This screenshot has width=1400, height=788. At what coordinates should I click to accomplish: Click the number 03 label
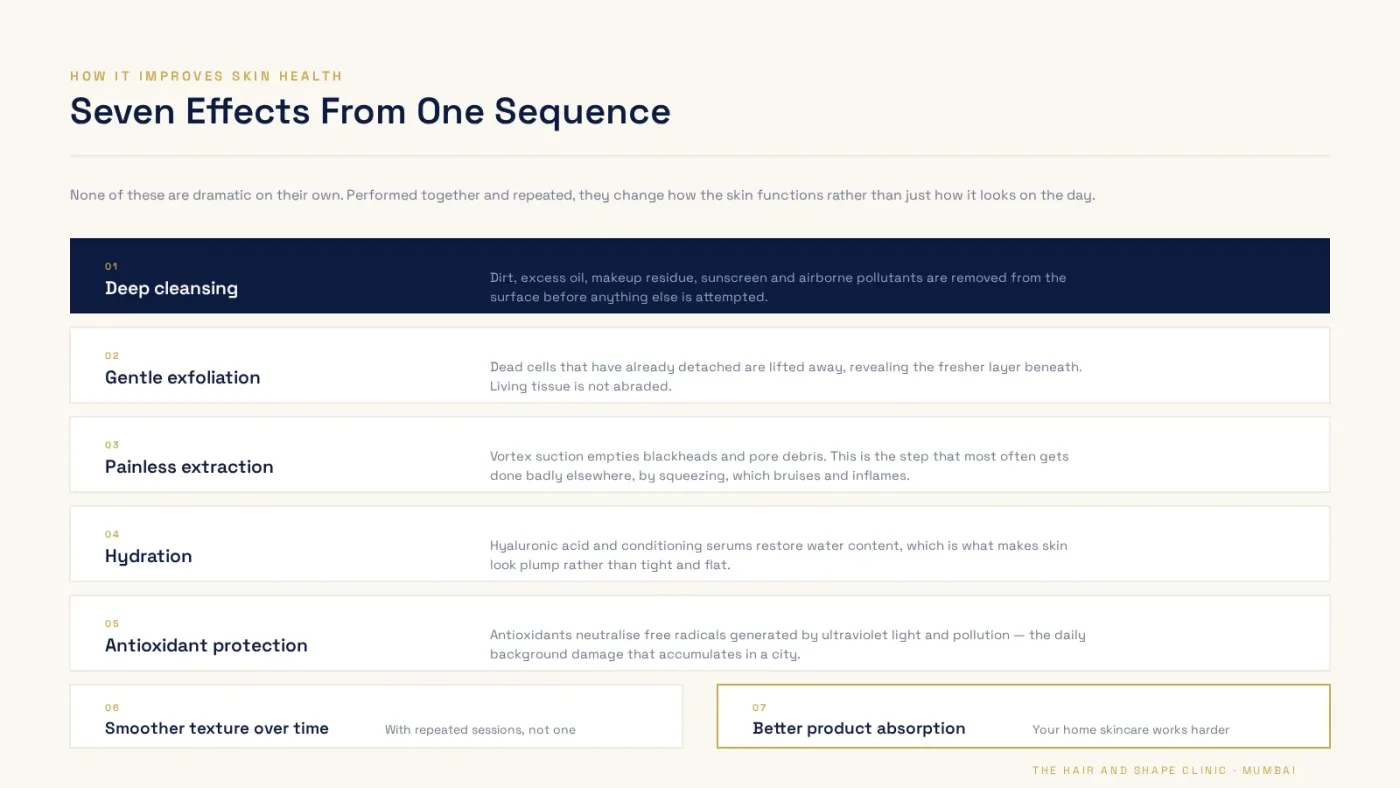point(112,445)
